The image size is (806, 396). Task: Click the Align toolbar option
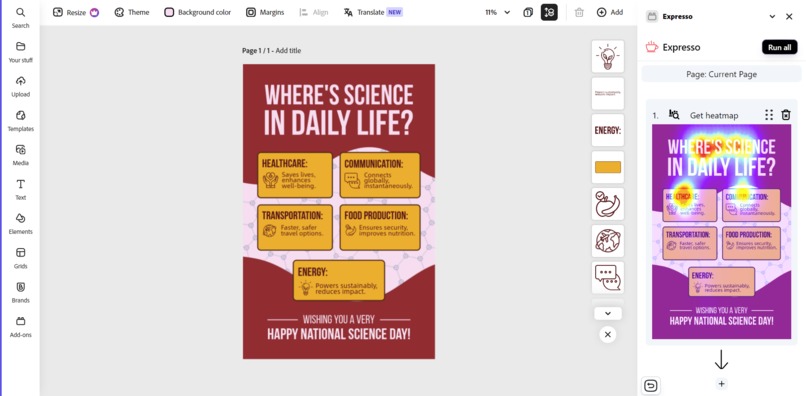point(314,12)
